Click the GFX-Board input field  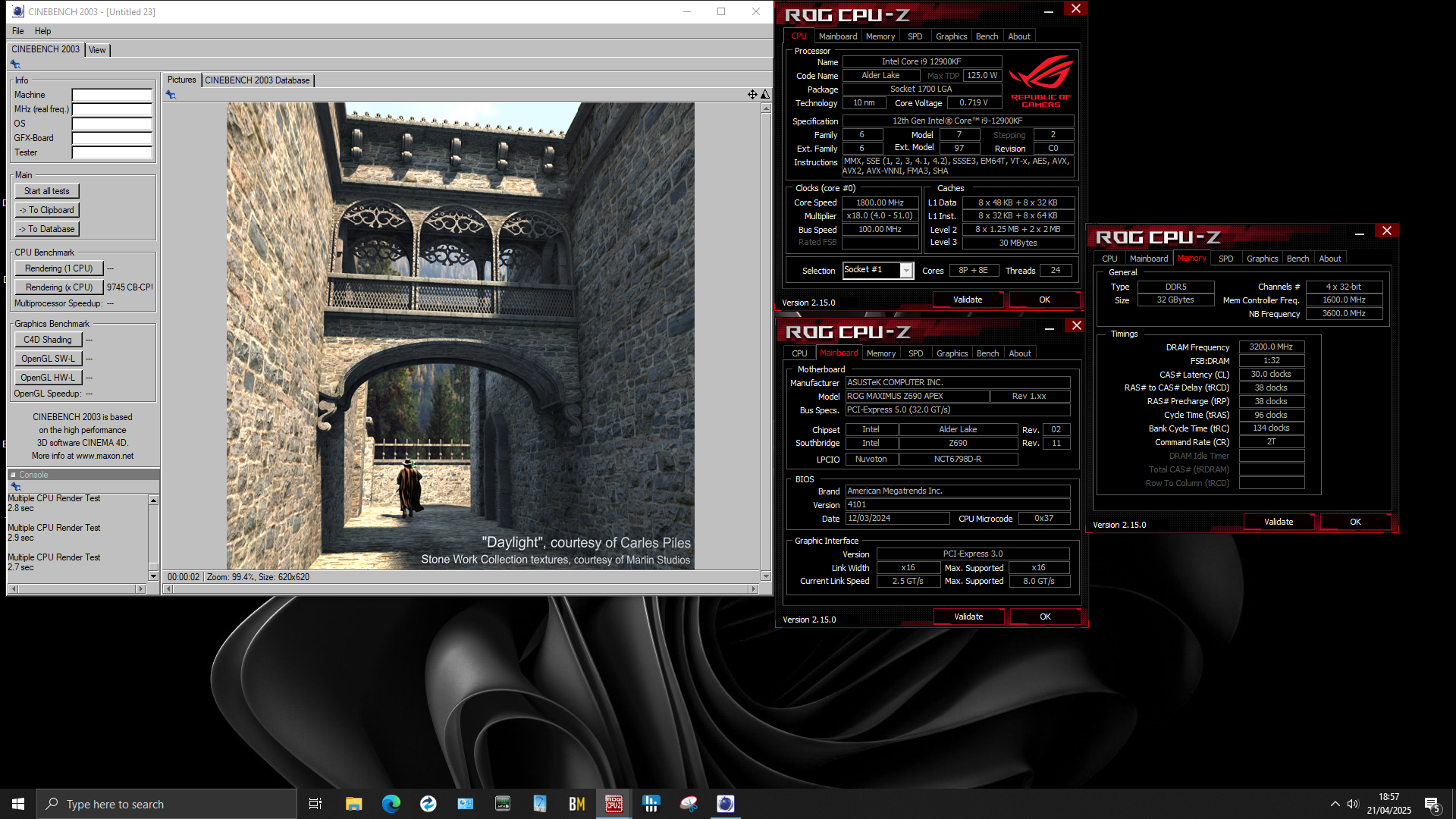click(x=112, y=138)
